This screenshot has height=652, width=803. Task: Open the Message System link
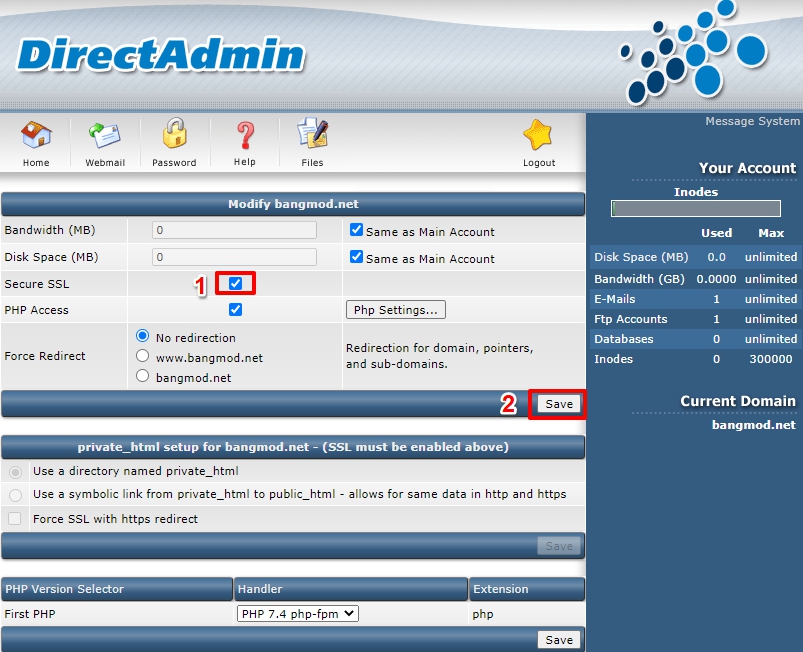pyautogui.click(x=752, y=121)
